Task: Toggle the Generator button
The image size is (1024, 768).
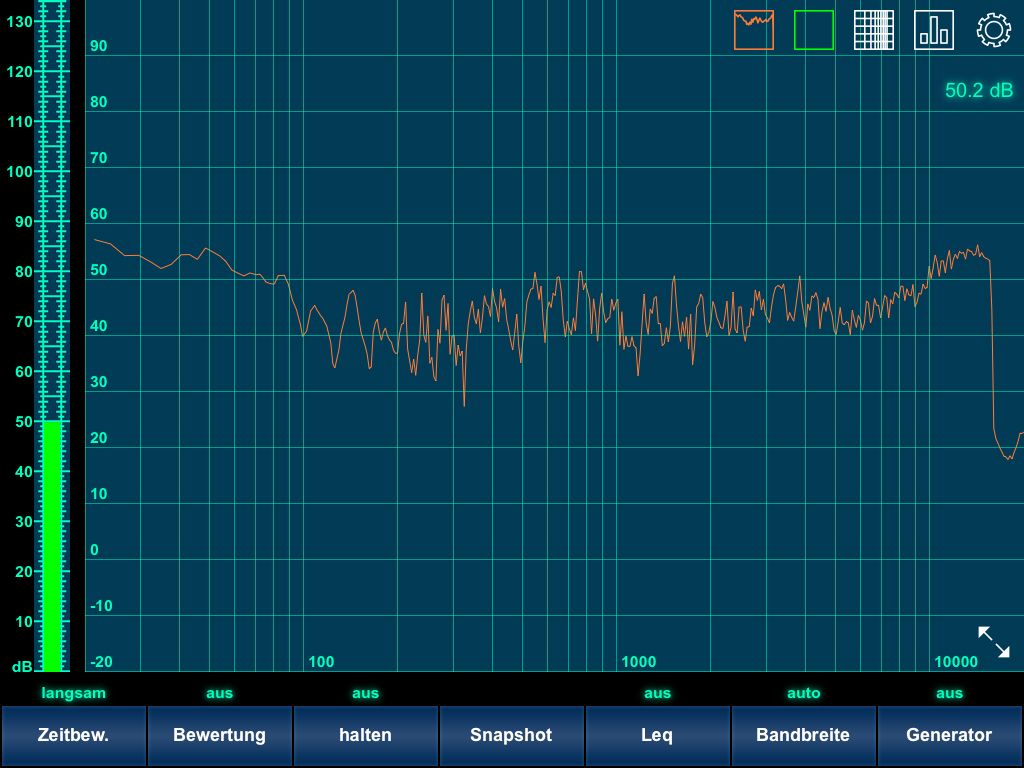Action: [x=950, y=735]
